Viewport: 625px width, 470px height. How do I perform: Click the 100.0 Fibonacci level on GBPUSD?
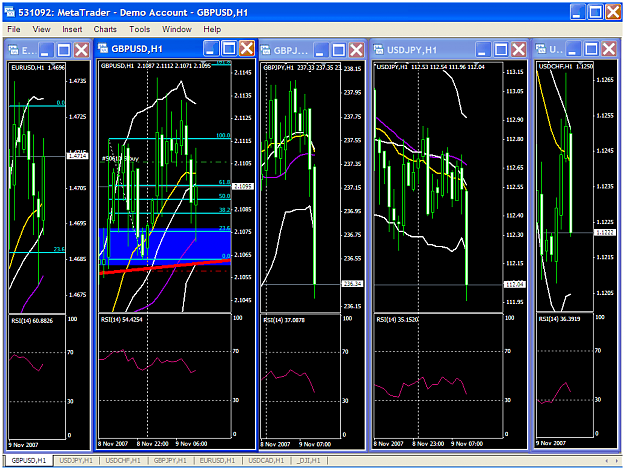[x=223, y=136]
